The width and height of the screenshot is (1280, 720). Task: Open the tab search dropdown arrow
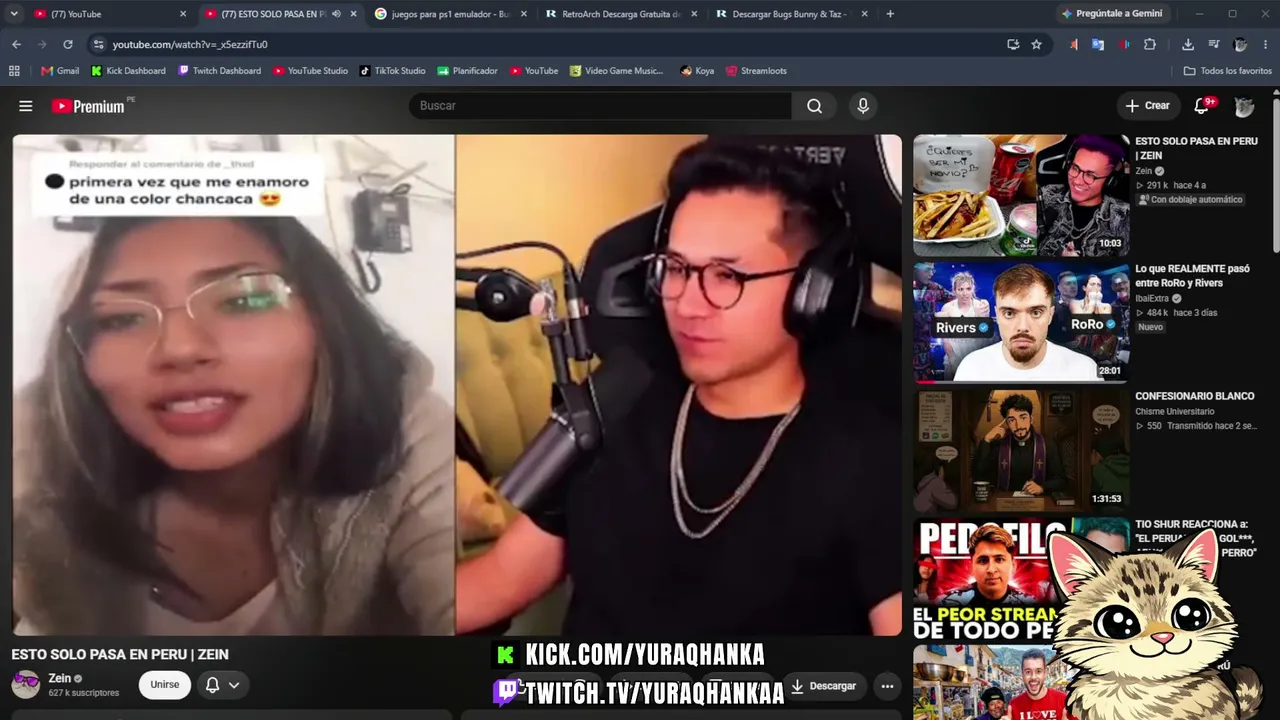pyautogui.click(x=14, y=14)
